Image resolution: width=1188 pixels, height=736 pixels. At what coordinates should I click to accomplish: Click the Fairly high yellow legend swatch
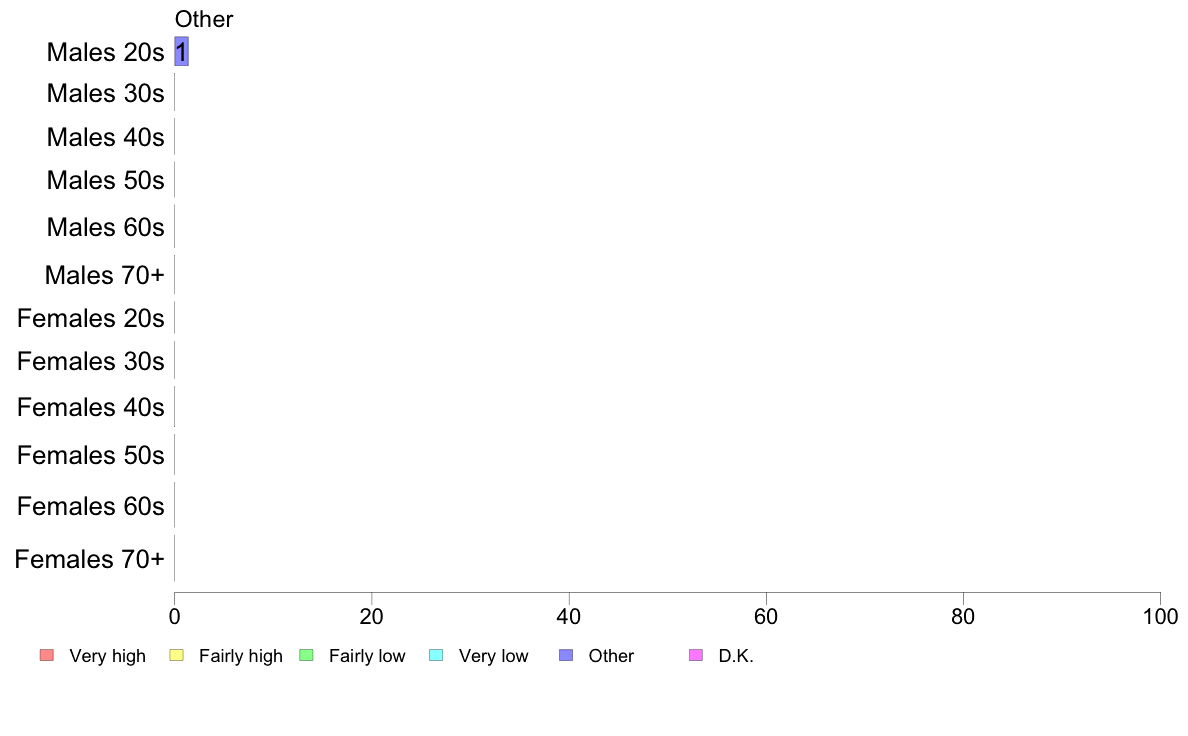[177, 655]
